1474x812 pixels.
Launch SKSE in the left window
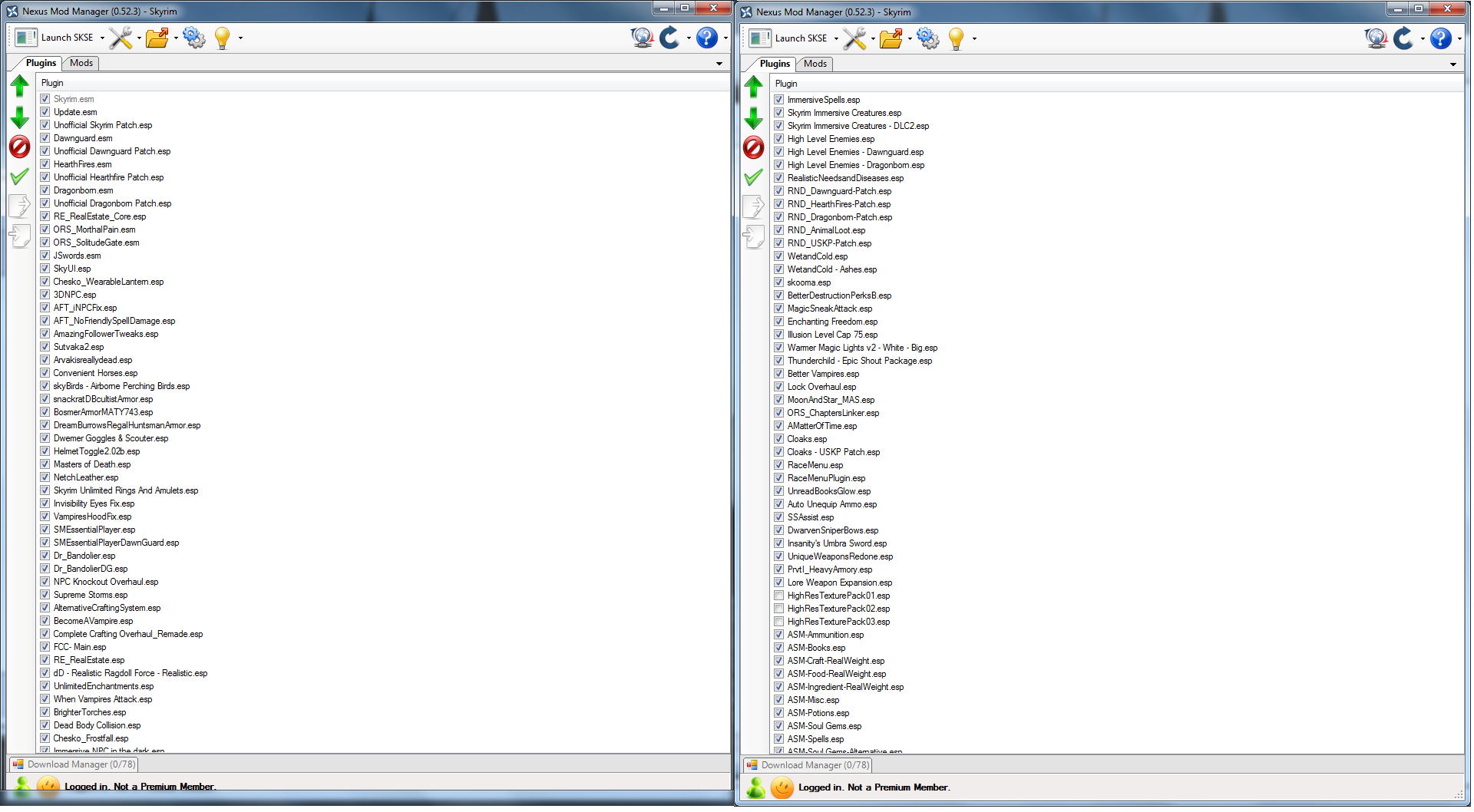pyautogui.click(x=55, y=38)
